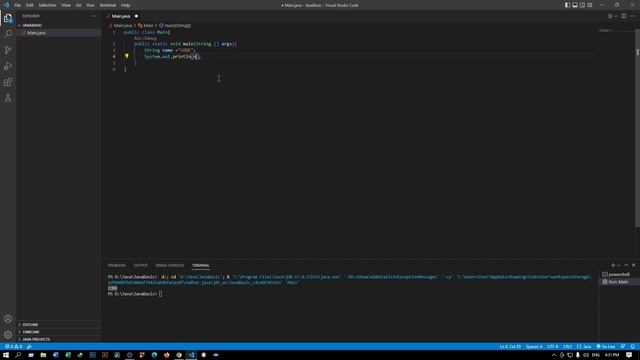Viewport: 640px width, 360px height.
Task: Open the Go menu
Action: click(x=79, y=5)
